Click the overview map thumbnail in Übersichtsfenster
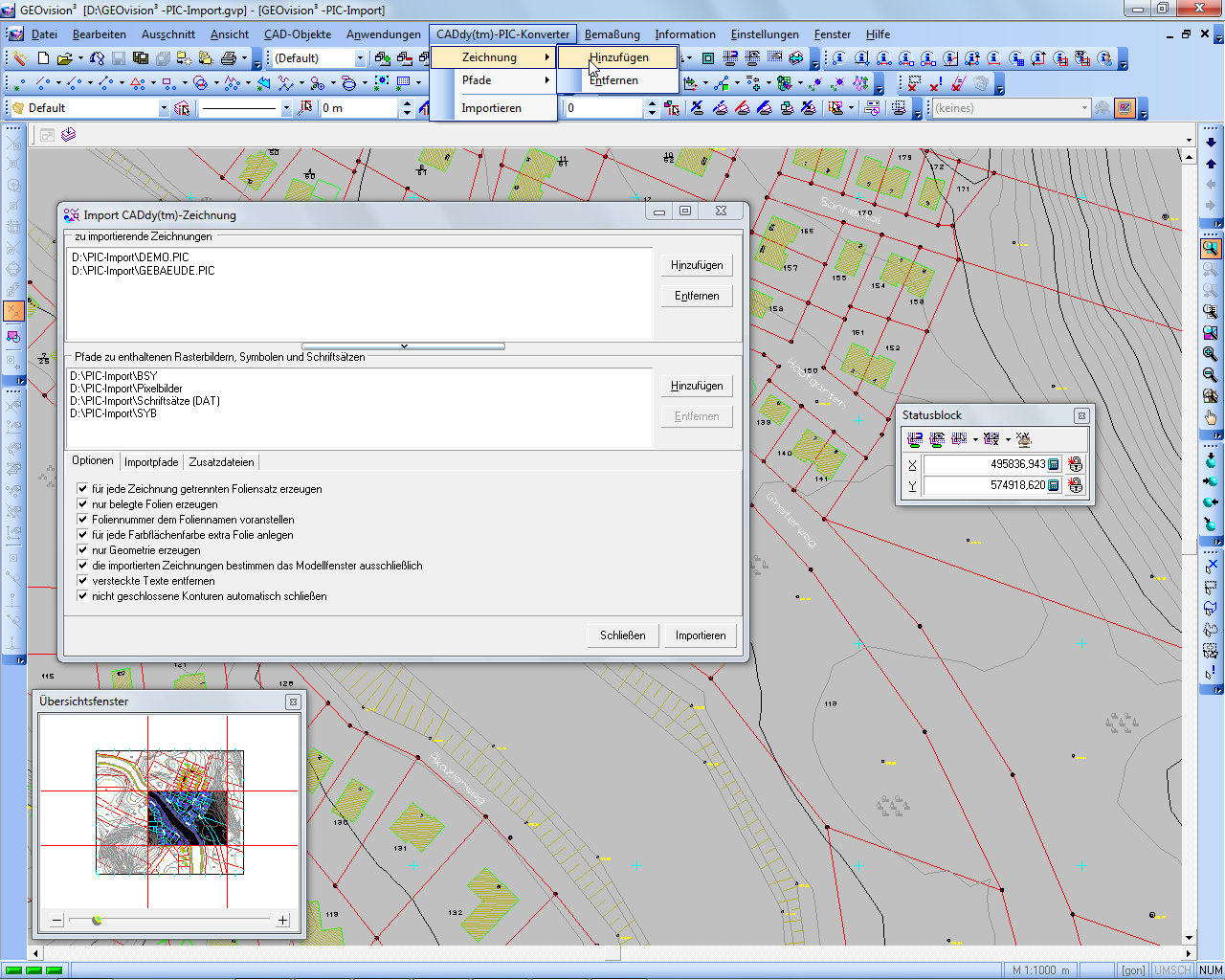 [x=169, y=812]
